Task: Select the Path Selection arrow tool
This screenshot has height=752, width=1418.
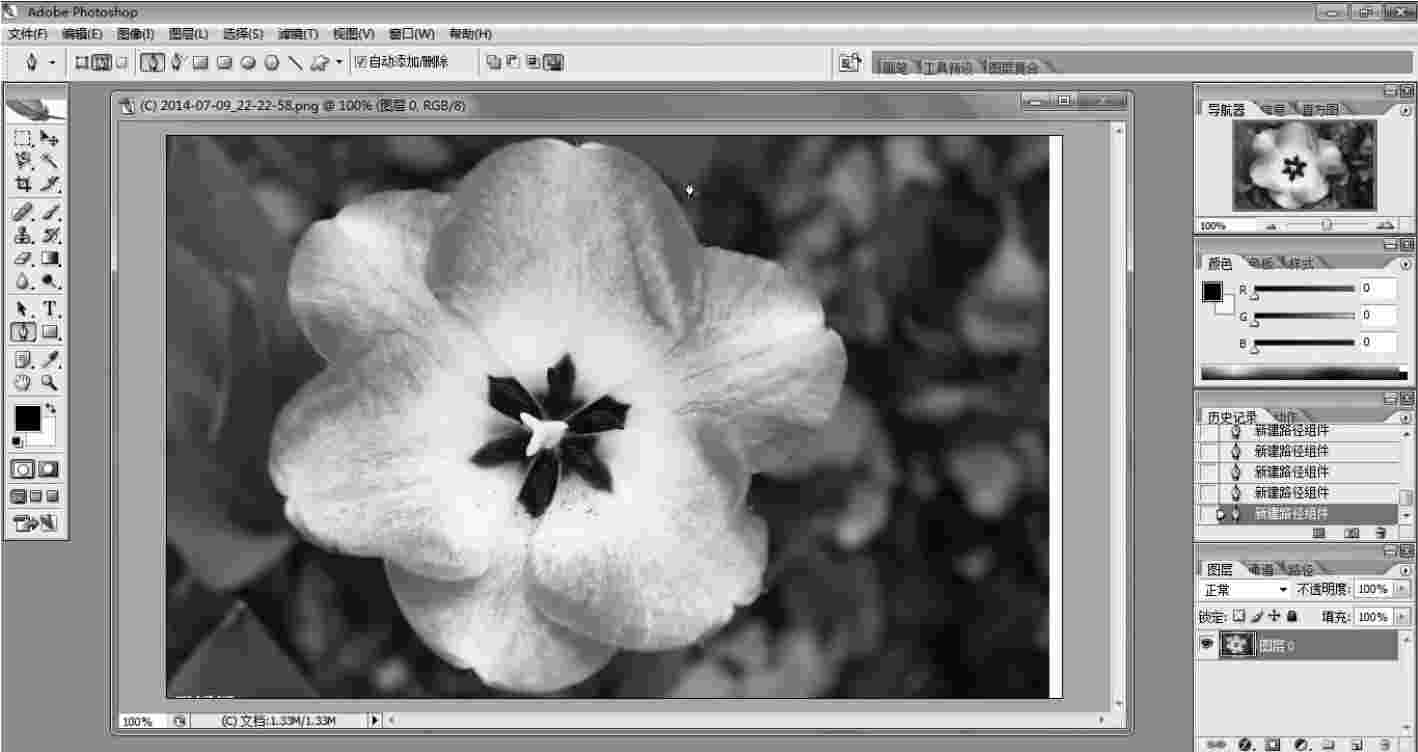Action: click(x=23, y=309)
